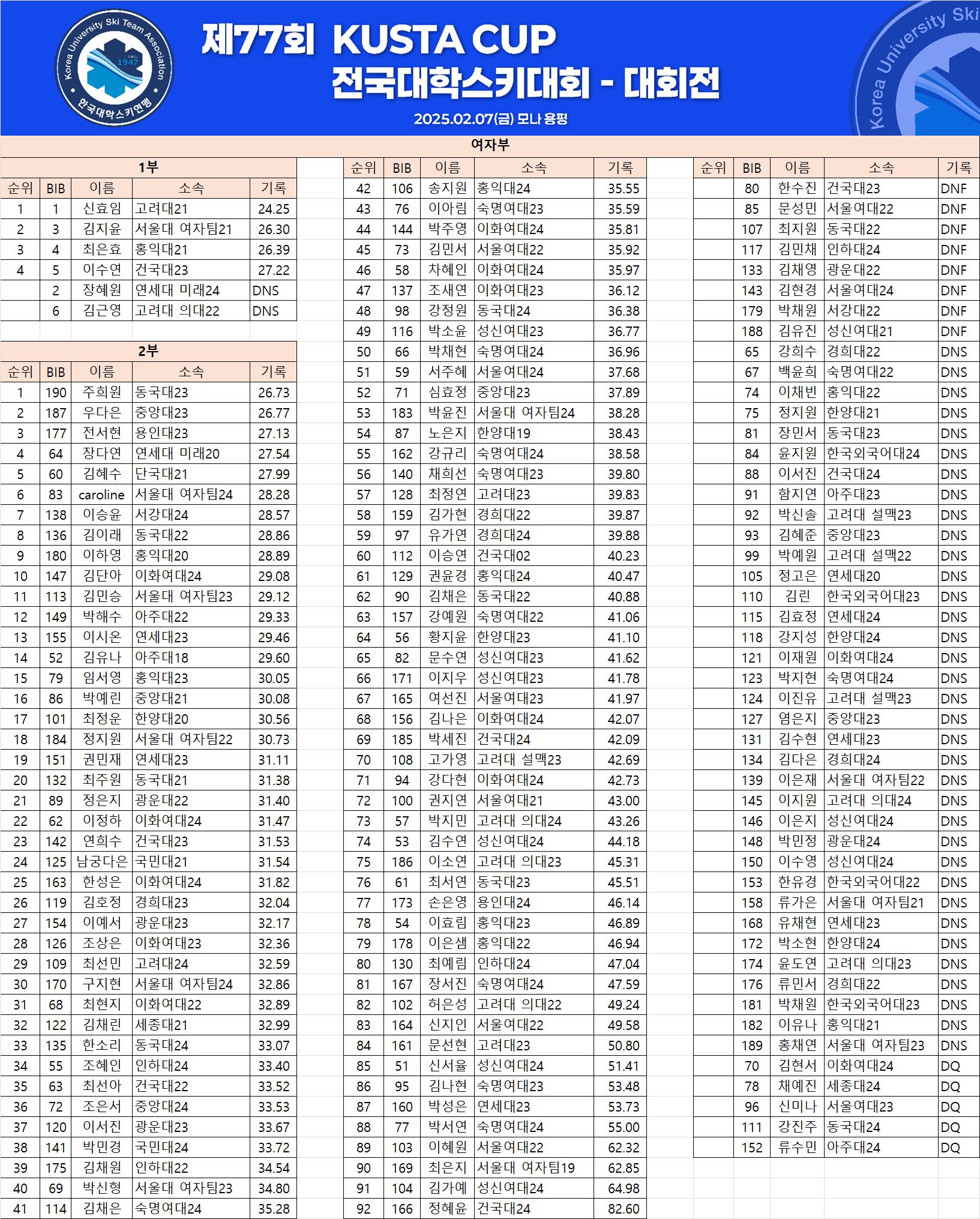Screen dimensions: 980x1219
Task: Select BIB cell '147'
Action: pos(56,576)
